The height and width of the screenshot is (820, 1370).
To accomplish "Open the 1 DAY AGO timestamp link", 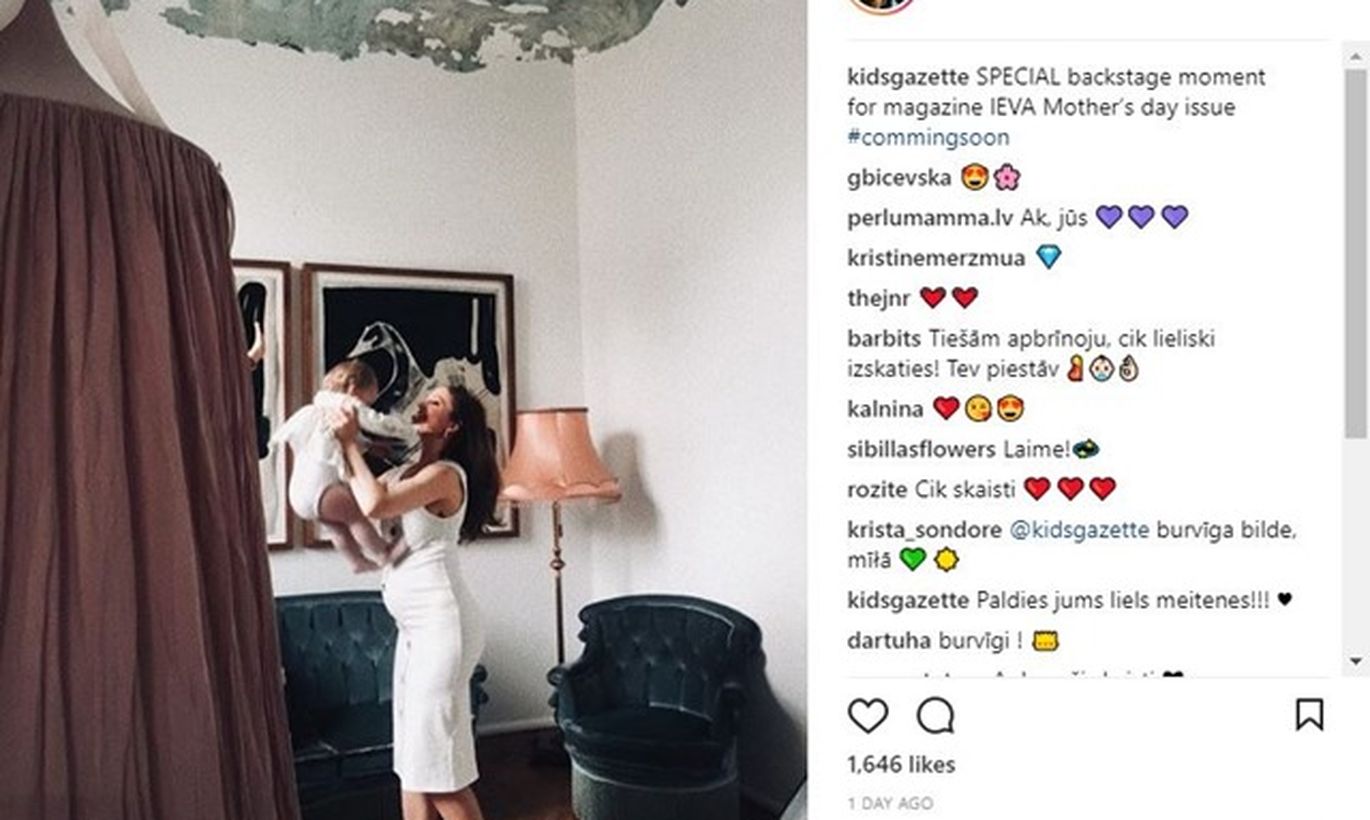I will click(x=890, y=803).
